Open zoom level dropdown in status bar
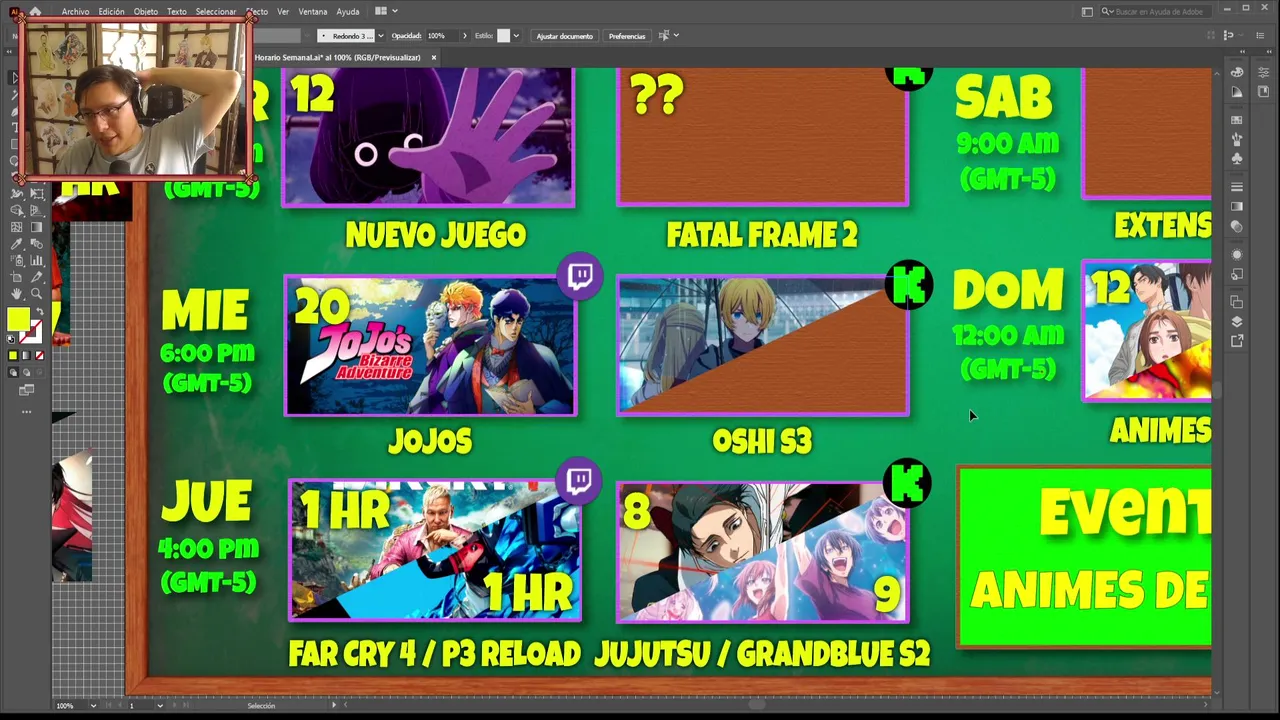This screenshot has height=720, width=1280. (94, 706)
